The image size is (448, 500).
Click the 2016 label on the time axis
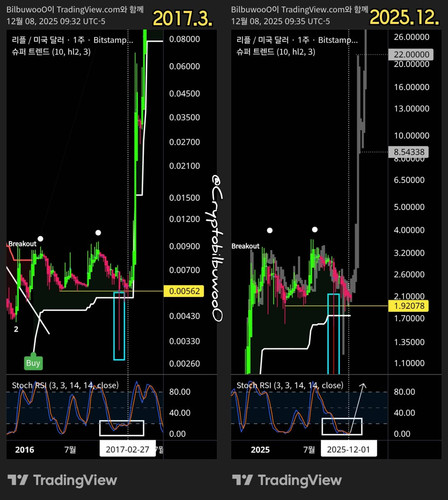pos(24,450)
